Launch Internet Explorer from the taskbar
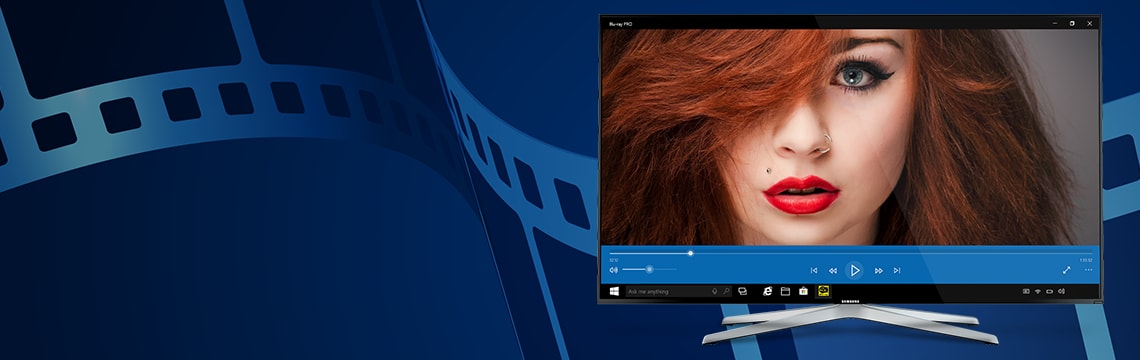Screen dimensions: 1140x360 pyautogui.click(x=768, y=291)
